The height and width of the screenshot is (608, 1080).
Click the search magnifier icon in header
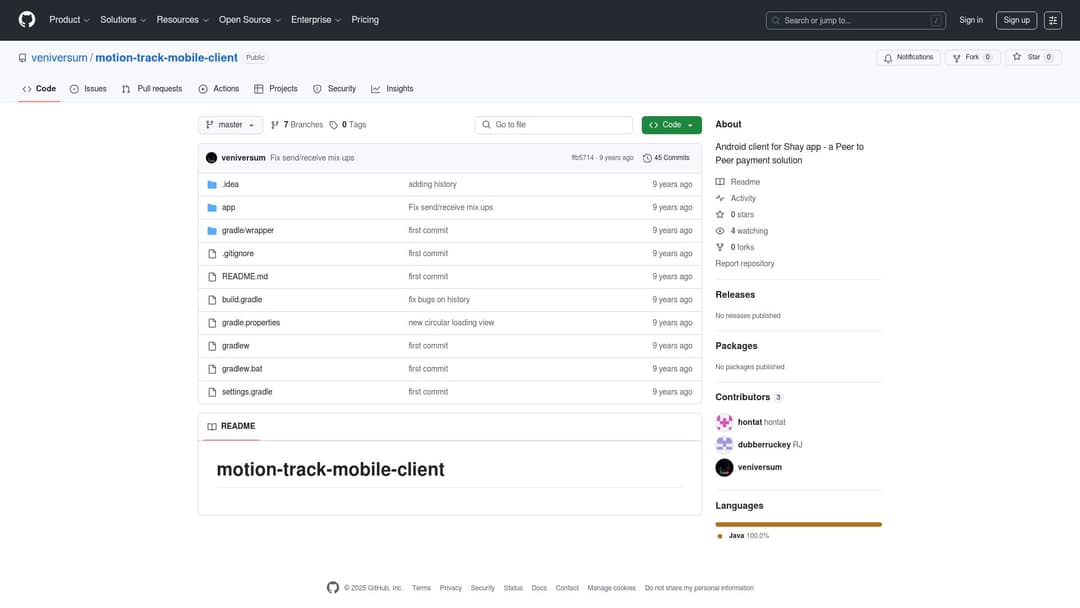[776, 21]
